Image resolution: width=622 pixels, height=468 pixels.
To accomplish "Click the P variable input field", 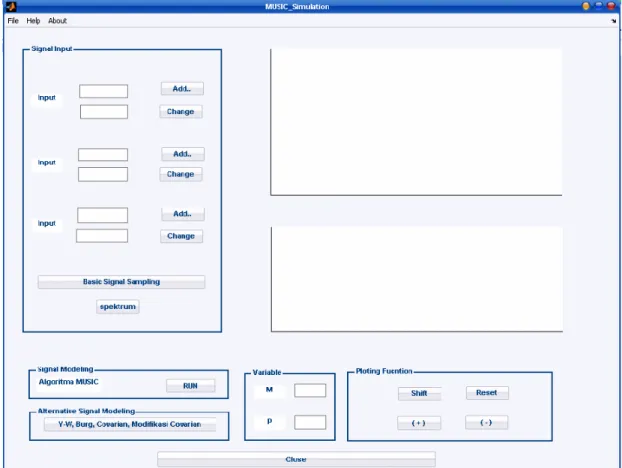I will tap(310, 422).
